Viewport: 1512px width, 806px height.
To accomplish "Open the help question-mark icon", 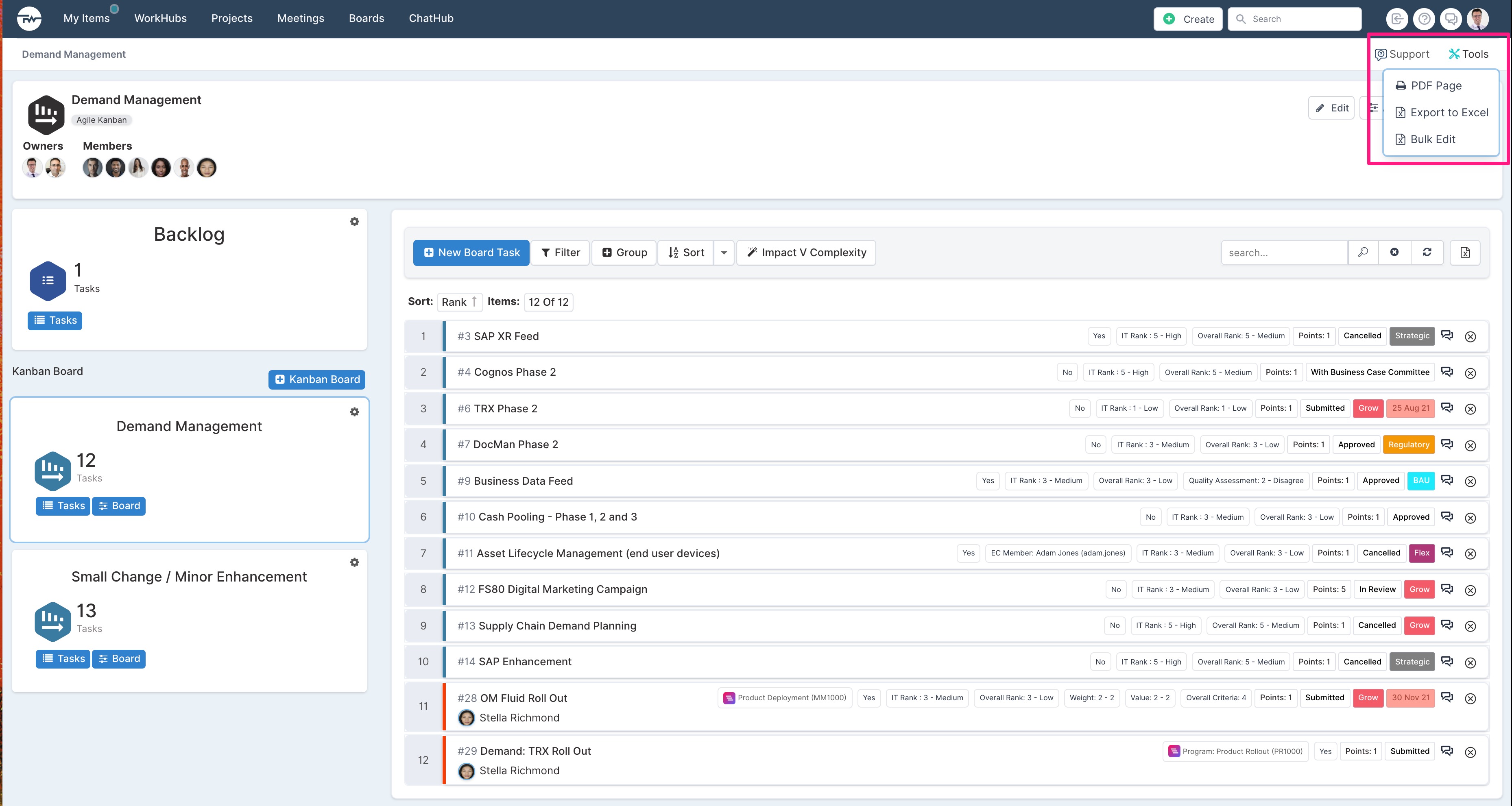I will (1424, 19).
